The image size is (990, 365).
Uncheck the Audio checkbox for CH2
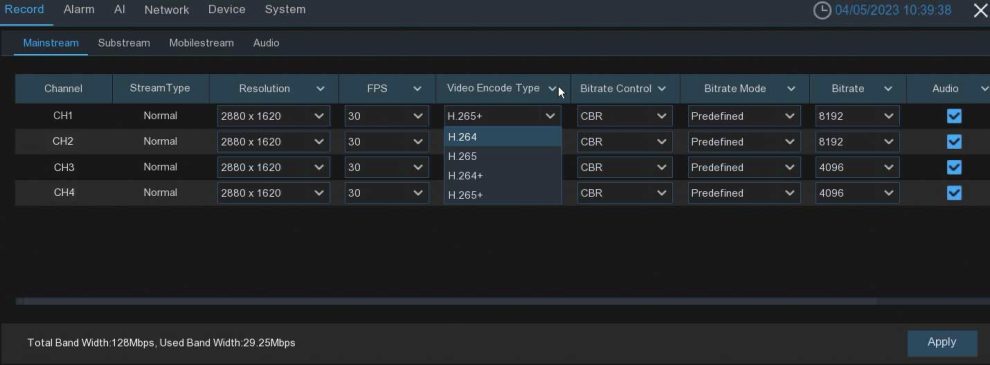(954, 141)
